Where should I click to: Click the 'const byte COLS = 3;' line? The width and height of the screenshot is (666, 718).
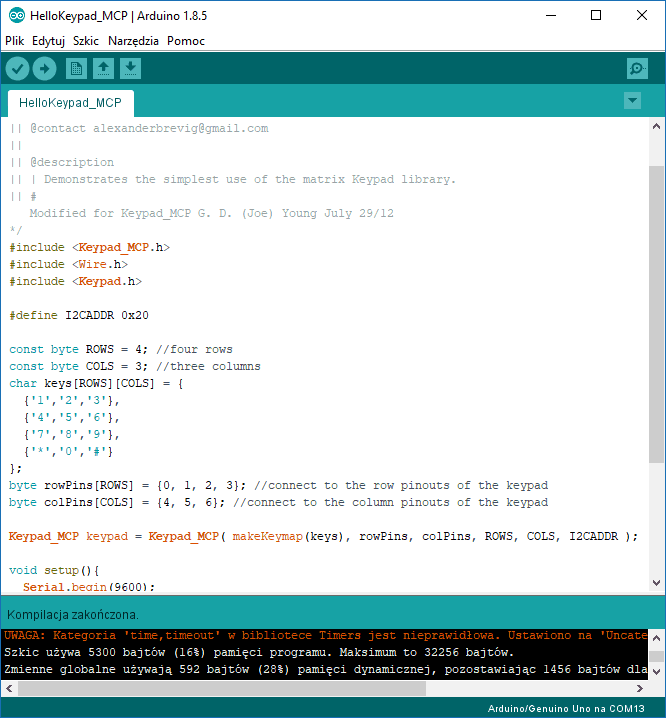pyautogui.click(x=135, y=366)
